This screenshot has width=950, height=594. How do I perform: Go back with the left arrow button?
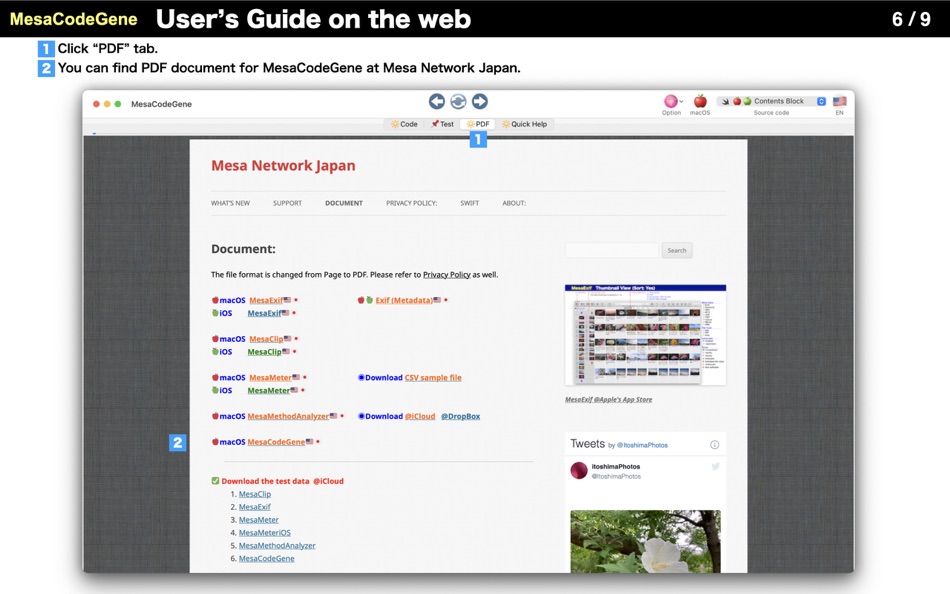coord(436,101)
